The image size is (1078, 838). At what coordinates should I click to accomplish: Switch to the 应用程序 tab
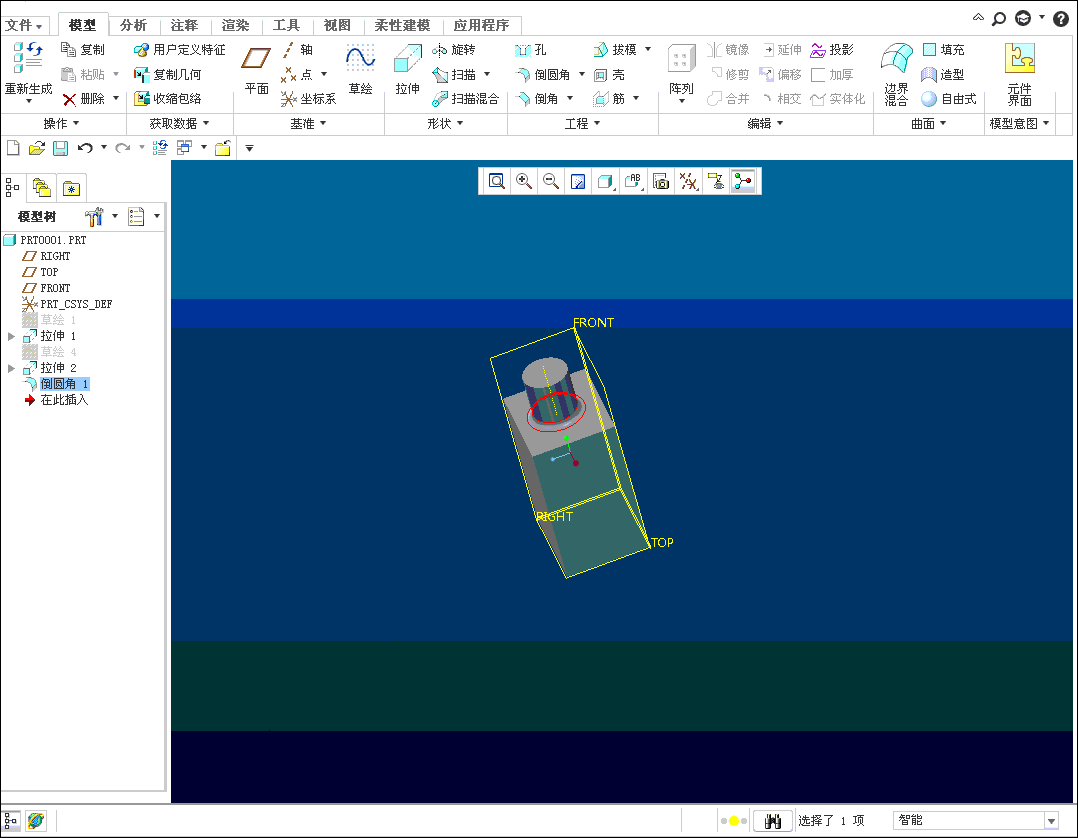point(481,25)
